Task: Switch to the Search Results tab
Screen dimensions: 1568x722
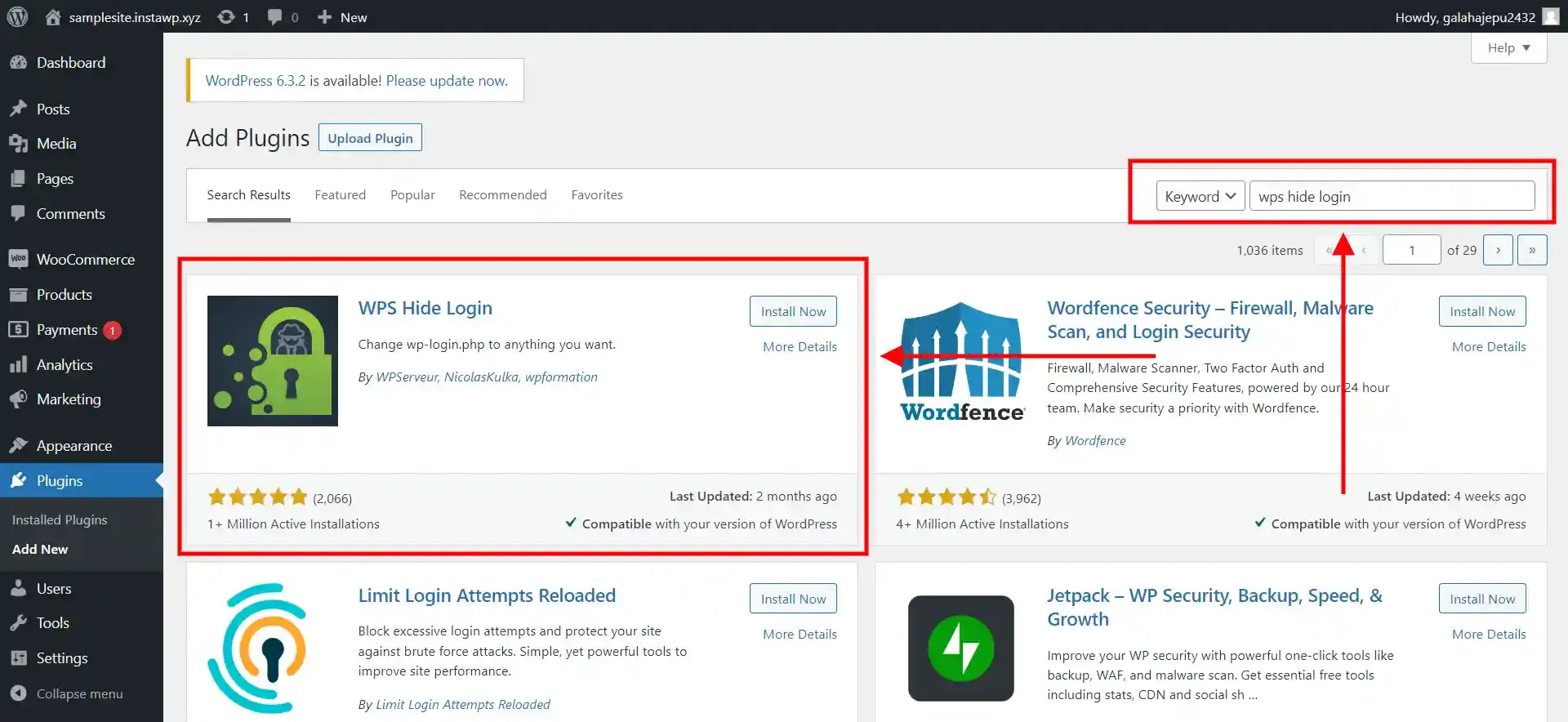Action: pos(249,195)
